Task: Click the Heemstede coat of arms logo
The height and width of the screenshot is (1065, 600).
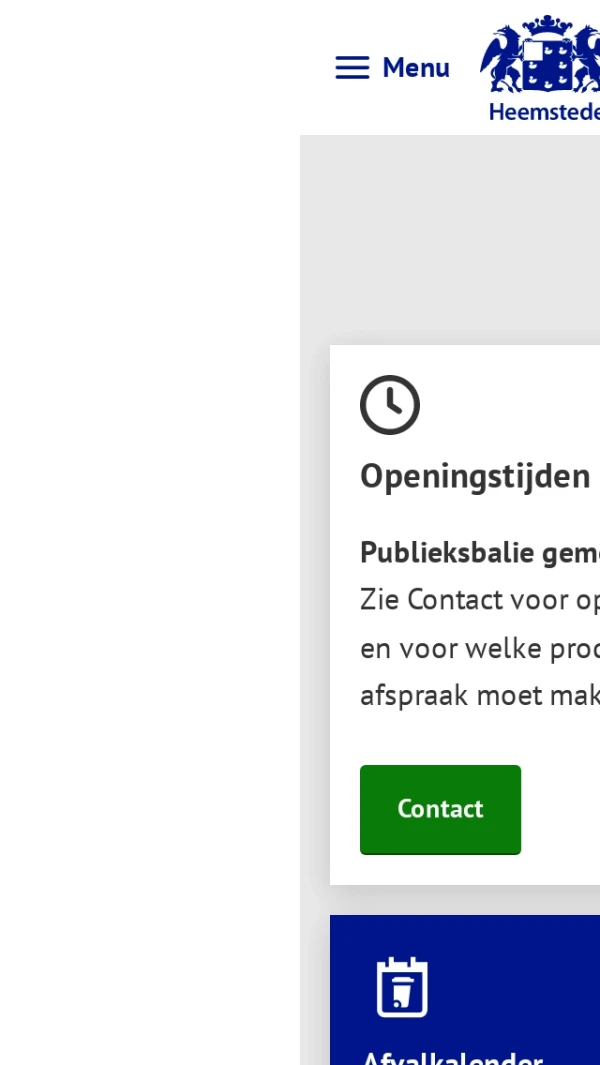Action: click(541, 54)
